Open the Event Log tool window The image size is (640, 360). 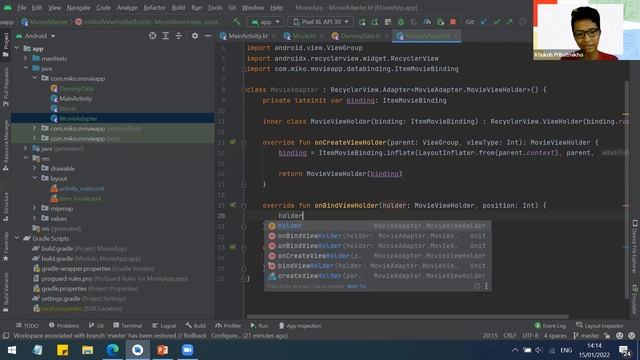(x=550, y=326)
